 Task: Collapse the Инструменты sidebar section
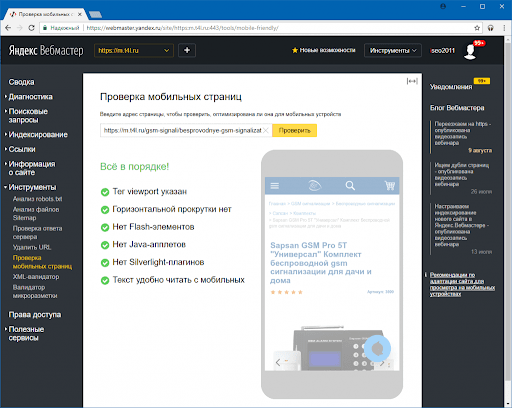coord(32,187)
